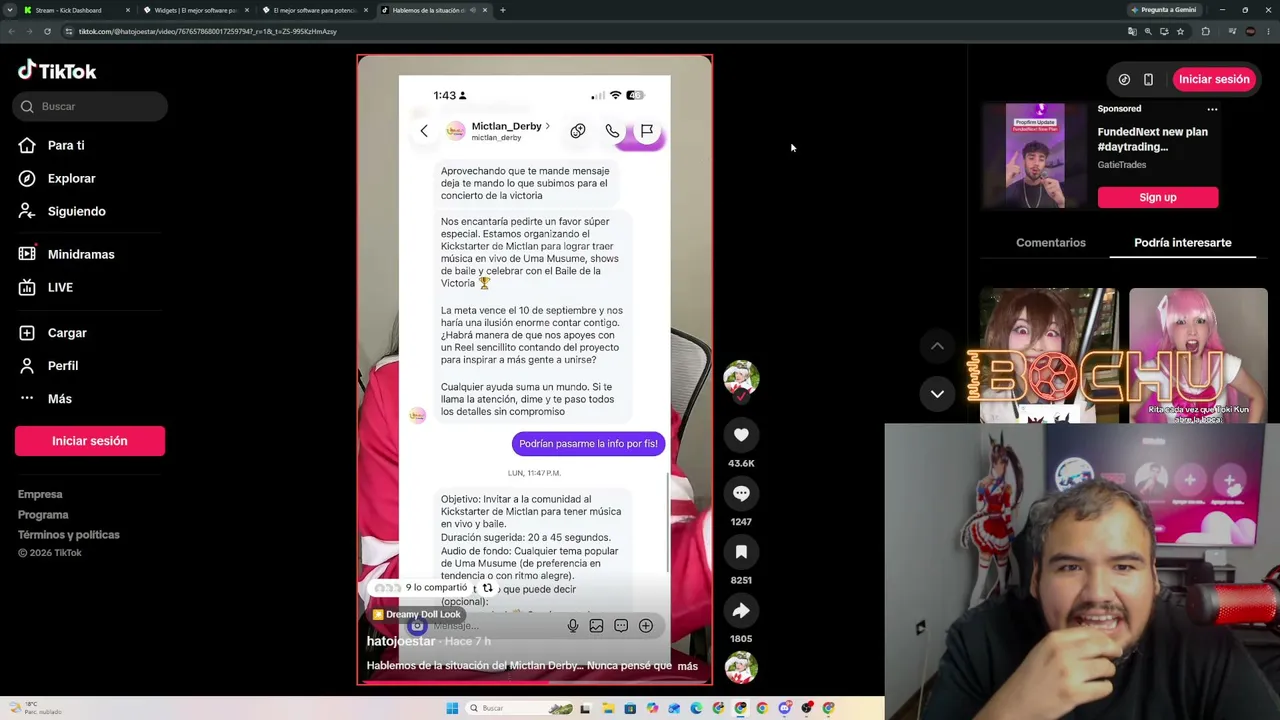1280x720 pixels.
Task: Click the translate page icon in address bar
Action: coord(1132,31)
